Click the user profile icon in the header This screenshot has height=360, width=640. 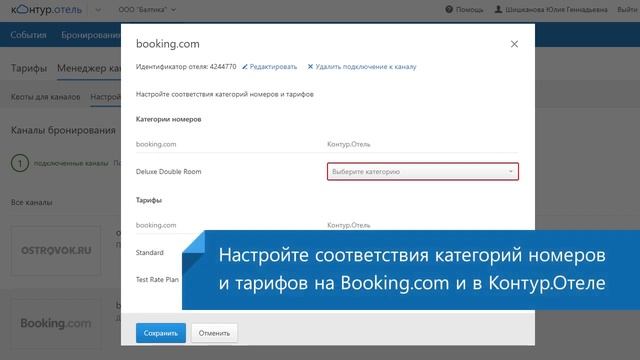tap(498, 9)
